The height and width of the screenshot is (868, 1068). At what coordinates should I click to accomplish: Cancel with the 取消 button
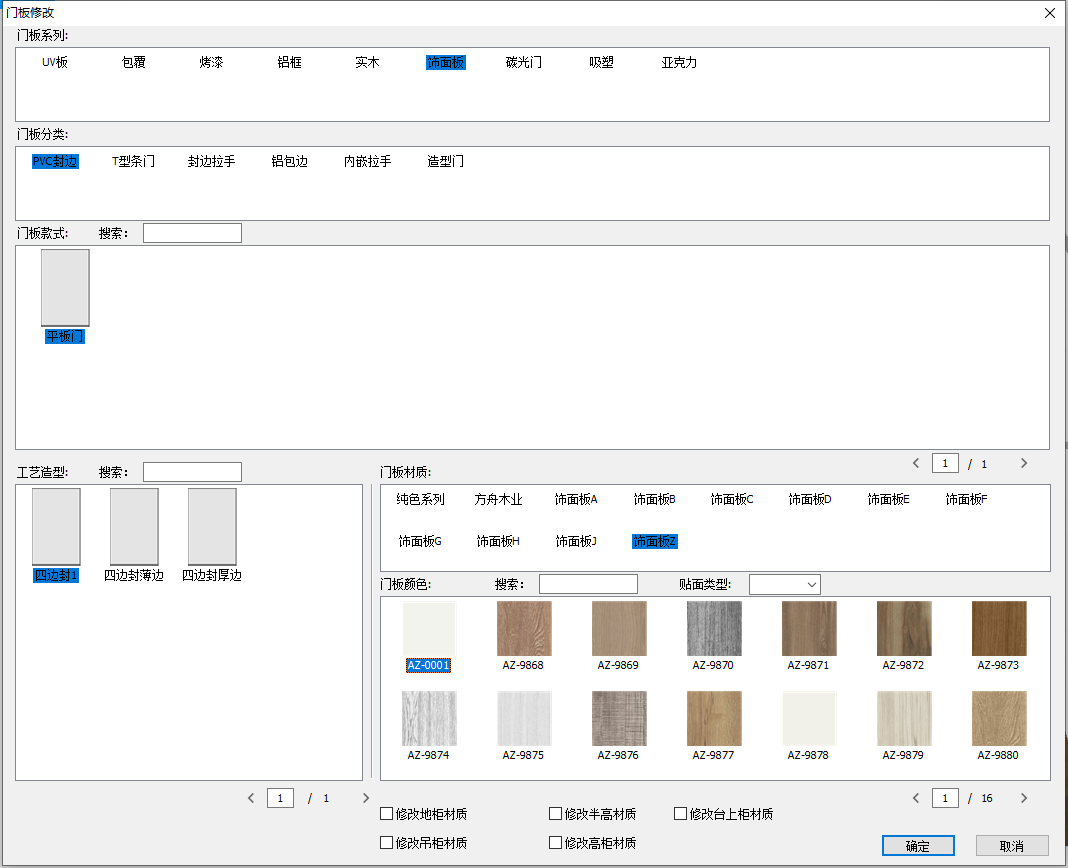[1012, 846]
